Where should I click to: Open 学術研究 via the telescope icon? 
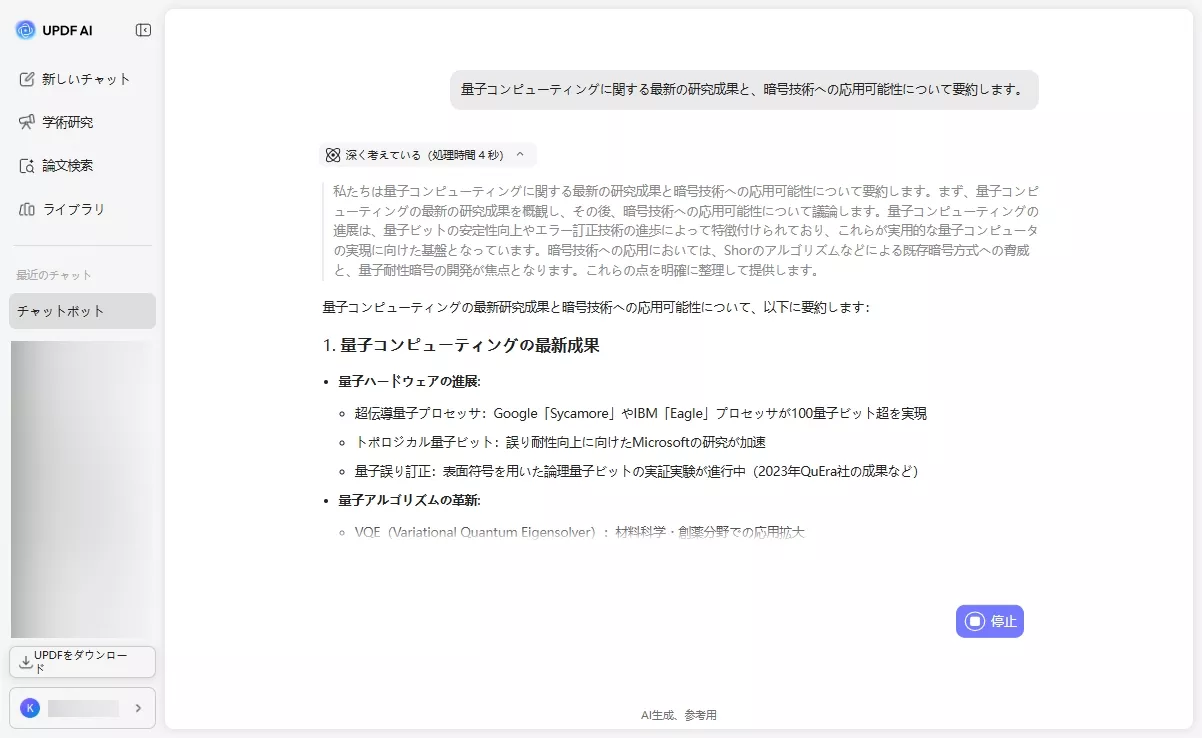click(24, 122)
